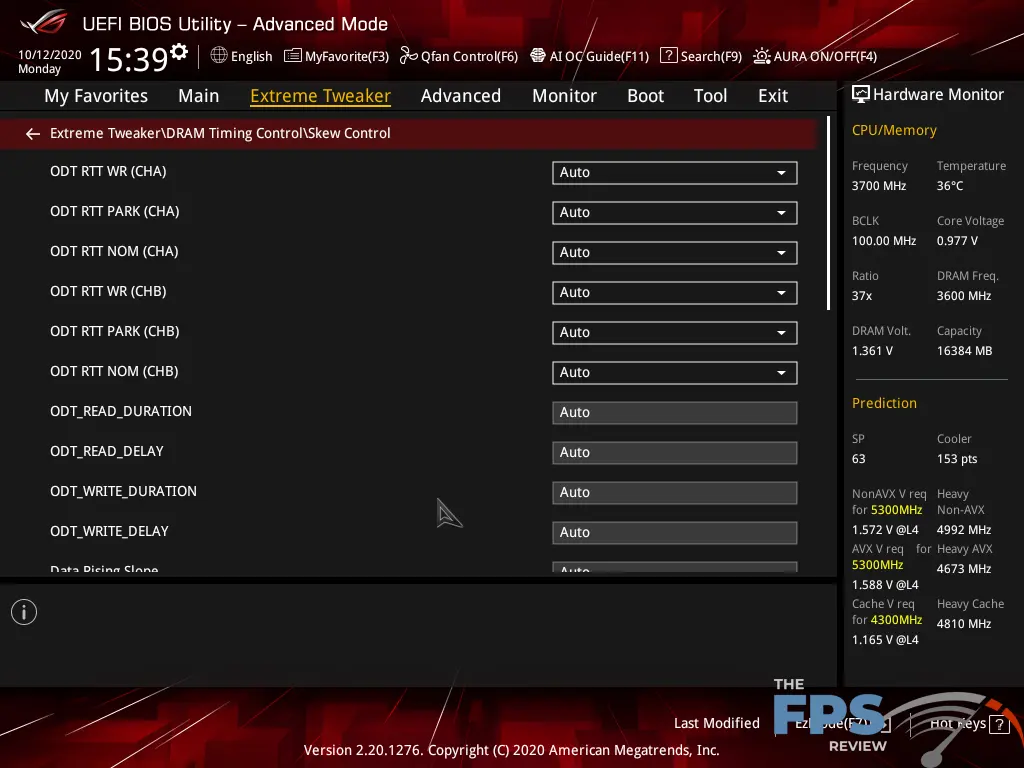Open the Tool tab
Viewport: 1024px width, 768px height.
[711, 96]
